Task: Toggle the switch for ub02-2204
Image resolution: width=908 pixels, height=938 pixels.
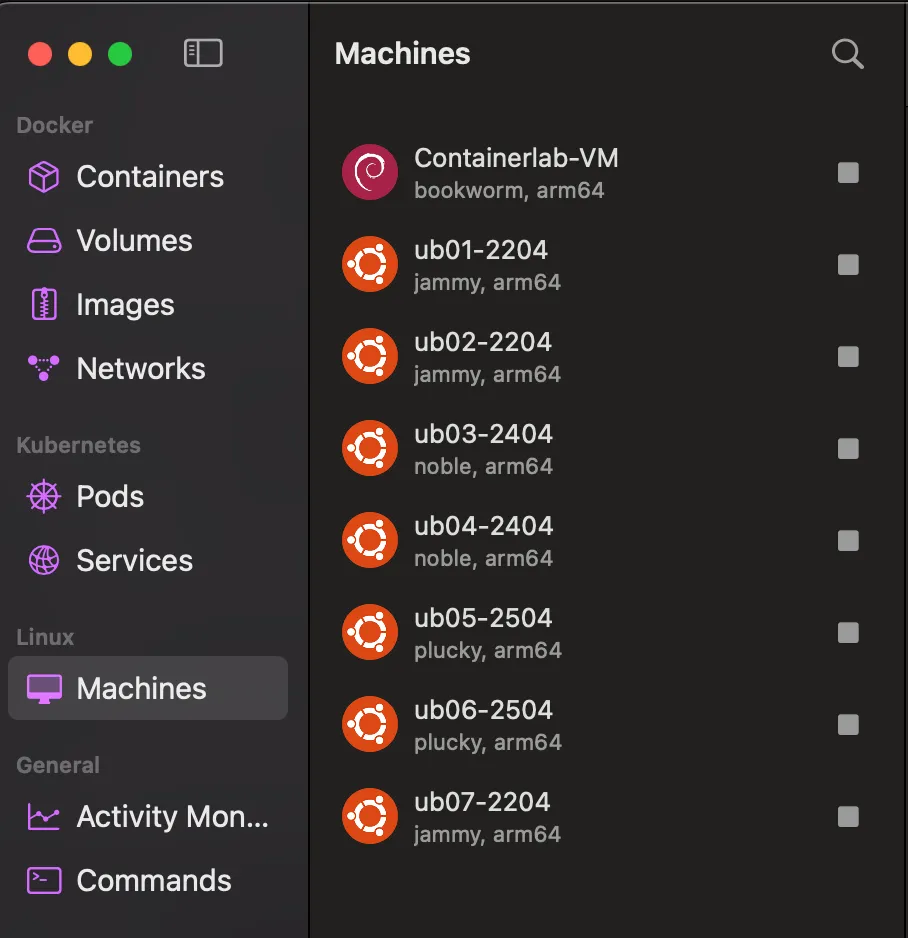Action: (848, 356)
